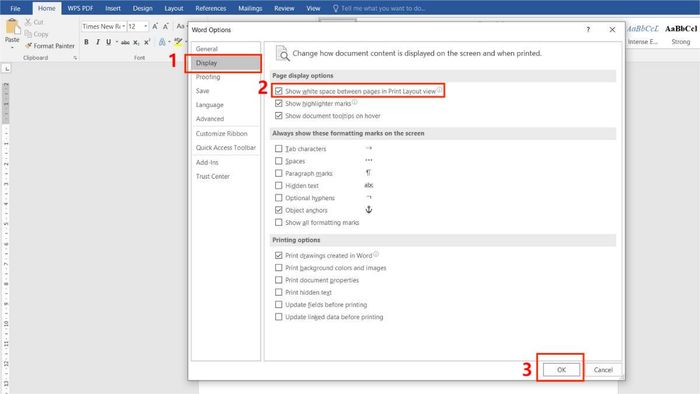Enable Update linked data before printing
Viewport: 700px width, 394px height.
point(279,317)
